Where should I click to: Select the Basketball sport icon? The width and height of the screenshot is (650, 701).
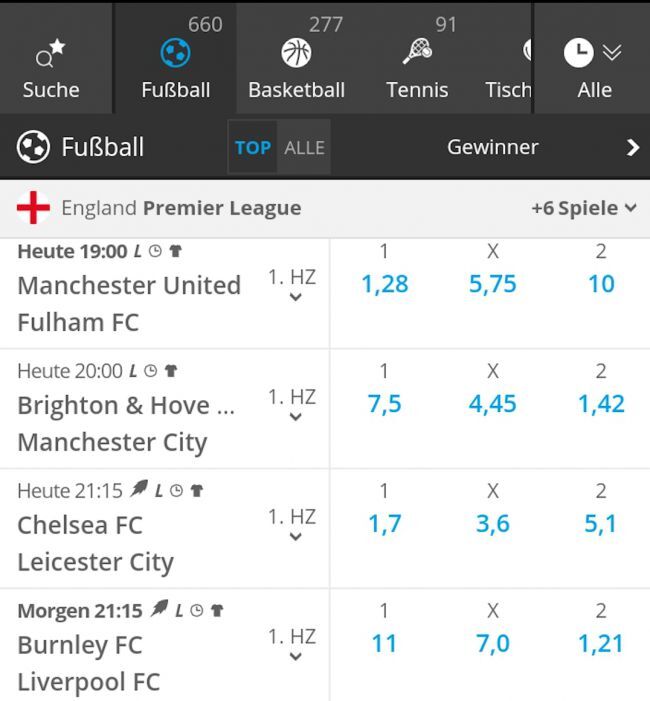(296, 53)
